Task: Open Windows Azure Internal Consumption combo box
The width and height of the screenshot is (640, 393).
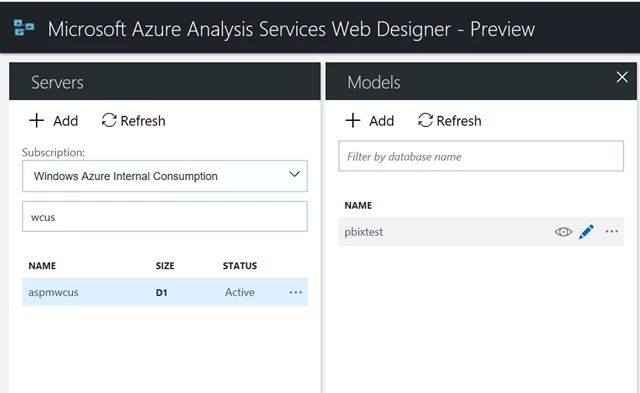Action: click(164, 176)
